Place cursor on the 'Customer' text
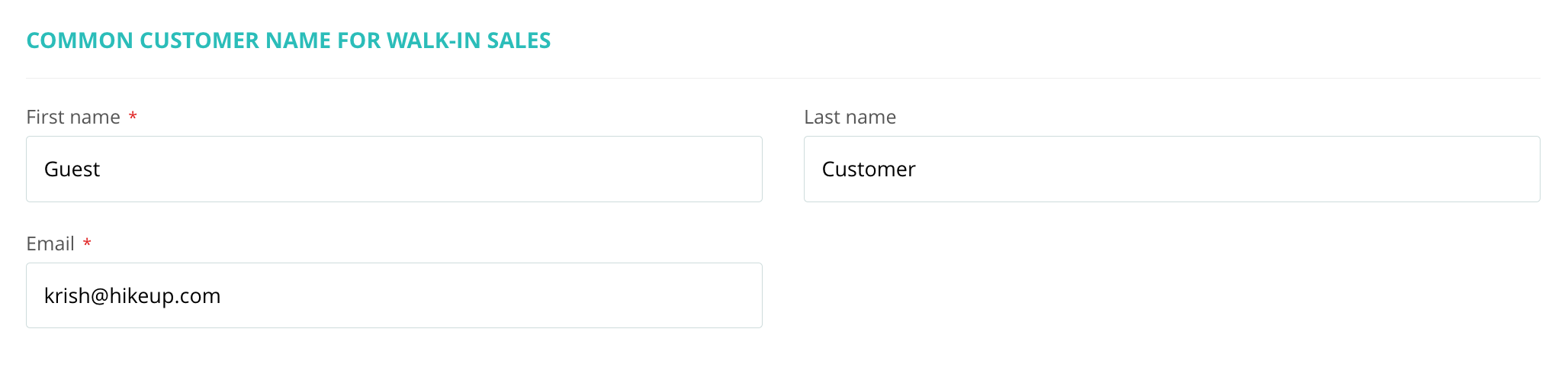The width and height of the screenshot is (1568, 374). pyautogui.click(x=869, y=169)
